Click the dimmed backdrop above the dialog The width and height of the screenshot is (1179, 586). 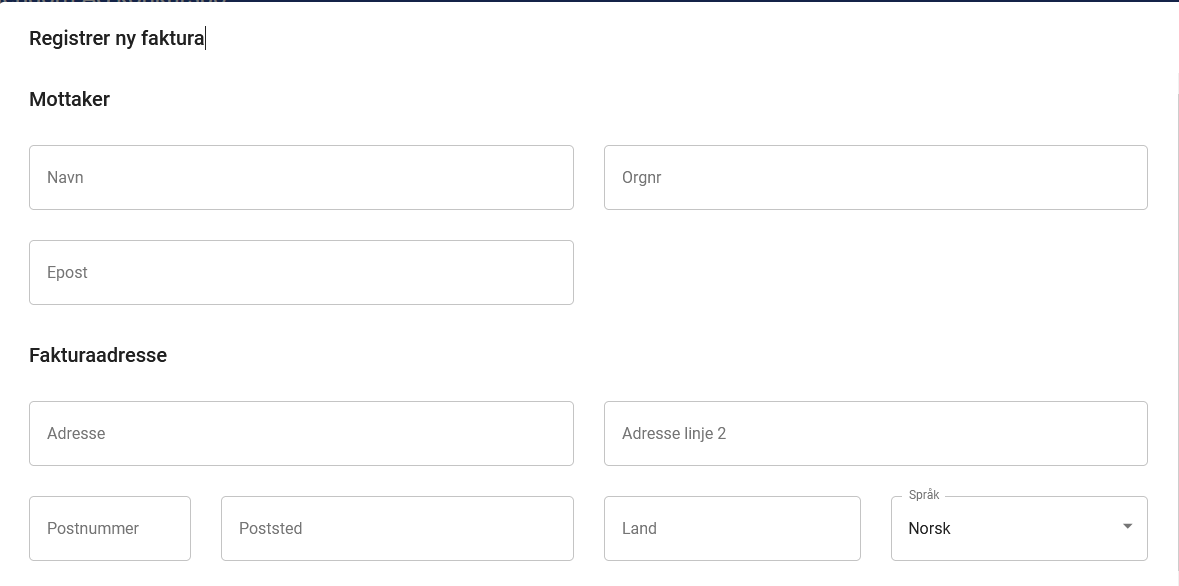[x=600, y=0]
